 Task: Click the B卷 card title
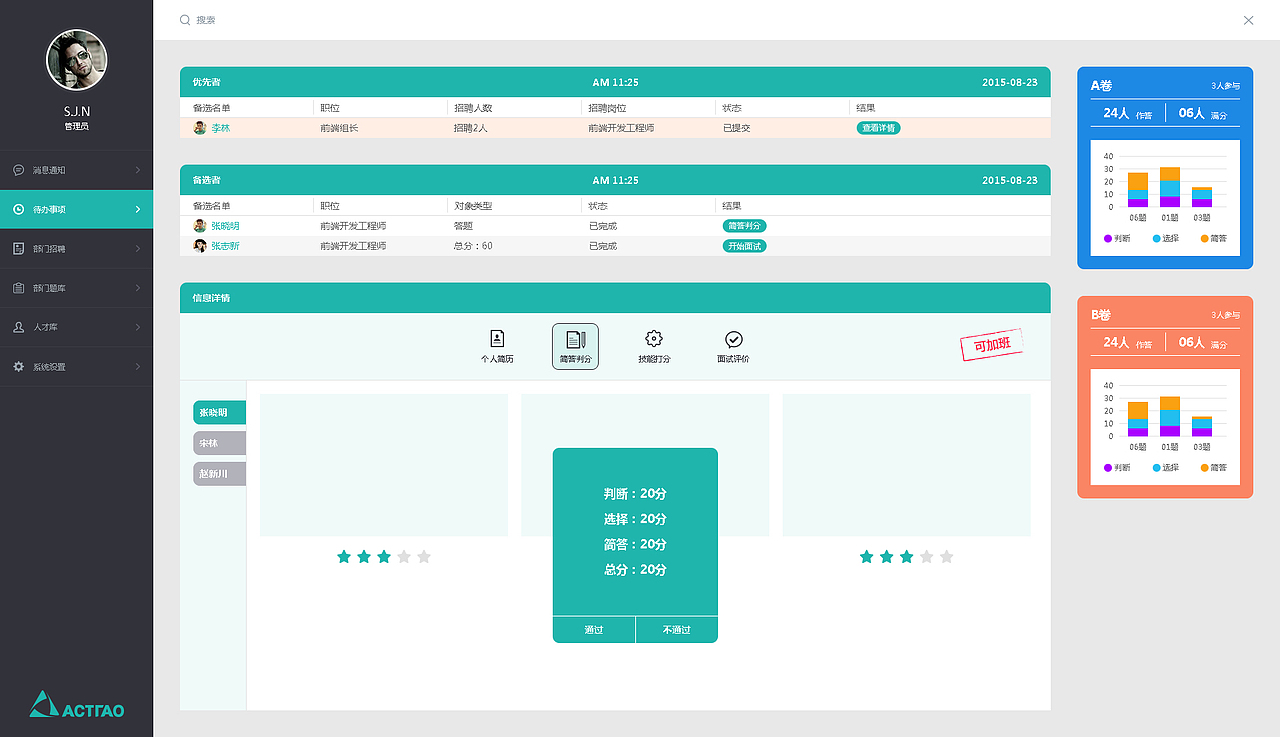point(1101,315)
